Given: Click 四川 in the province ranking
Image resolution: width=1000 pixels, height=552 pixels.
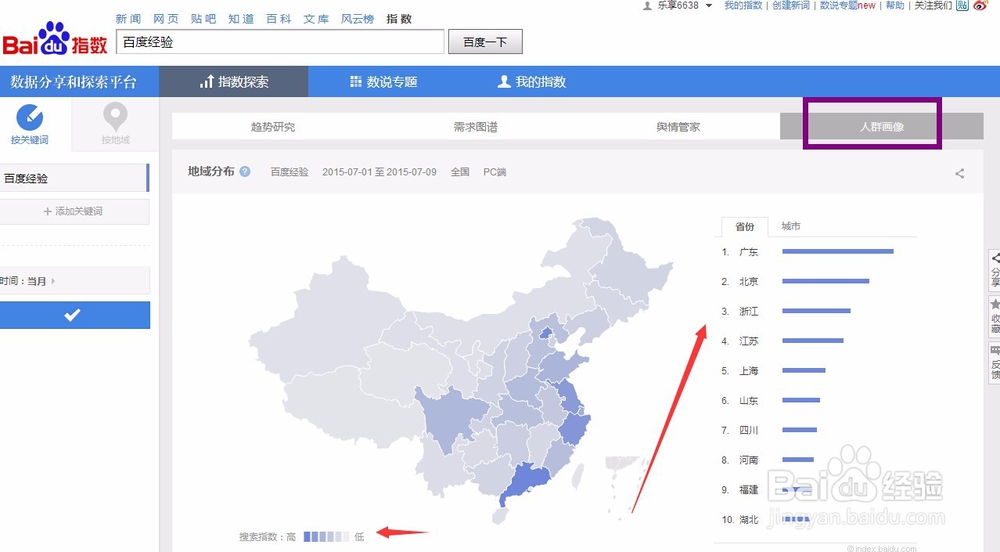Looking at the screenshot, I should pos(749,430).
